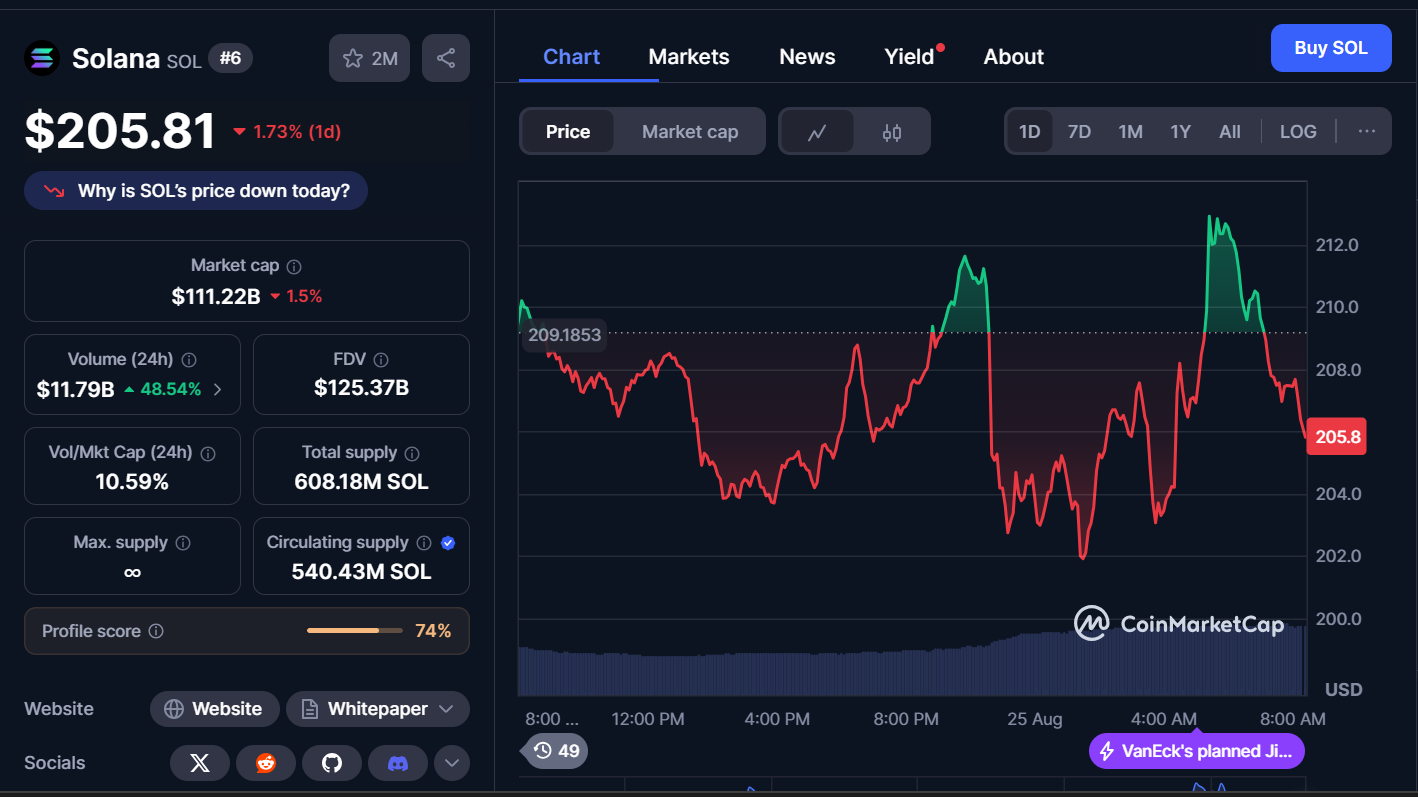Click the Max. supply info icon

(x=183, y=543)
